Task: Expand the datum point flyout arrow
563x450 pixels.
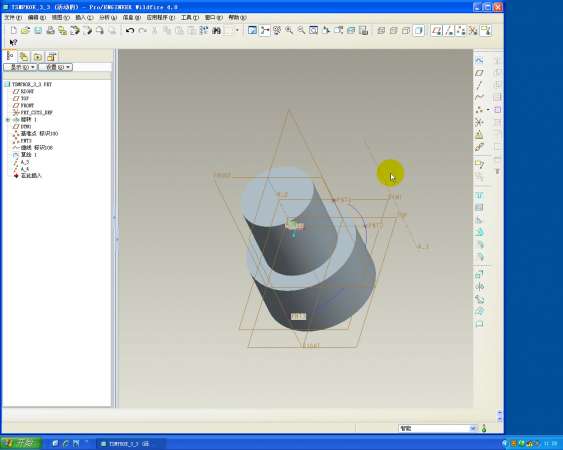Action: click(488, 110)
